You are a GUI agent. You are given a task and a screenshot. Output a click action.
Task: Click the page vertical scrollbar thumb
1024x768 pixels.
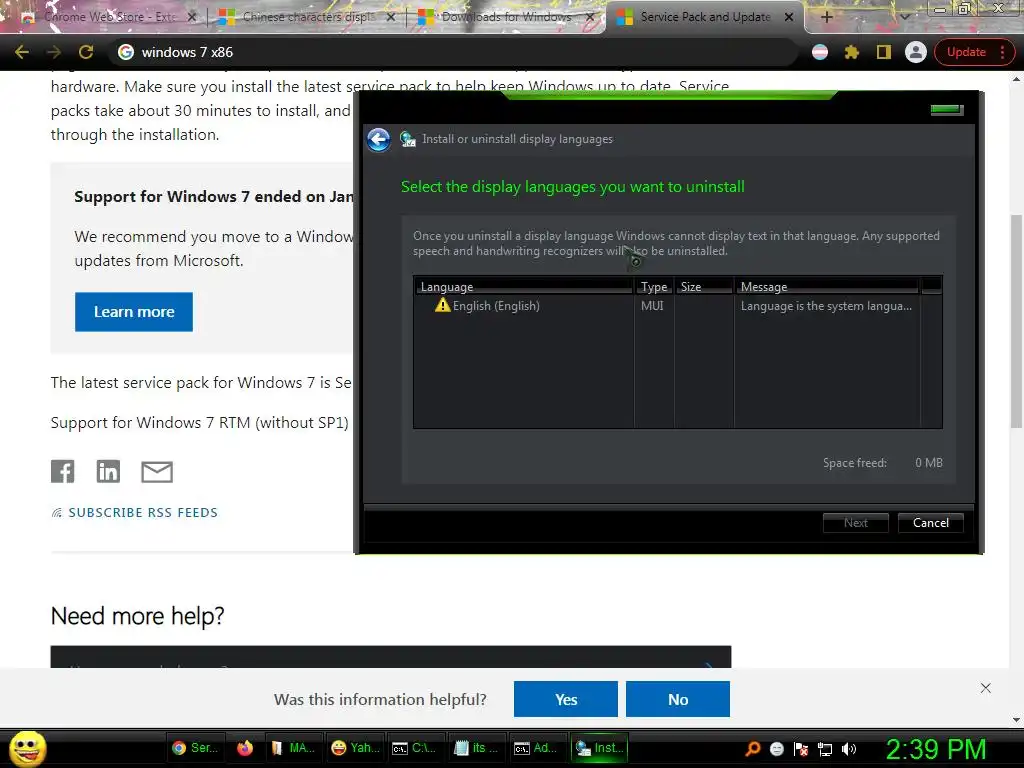tap(1016, 320)
